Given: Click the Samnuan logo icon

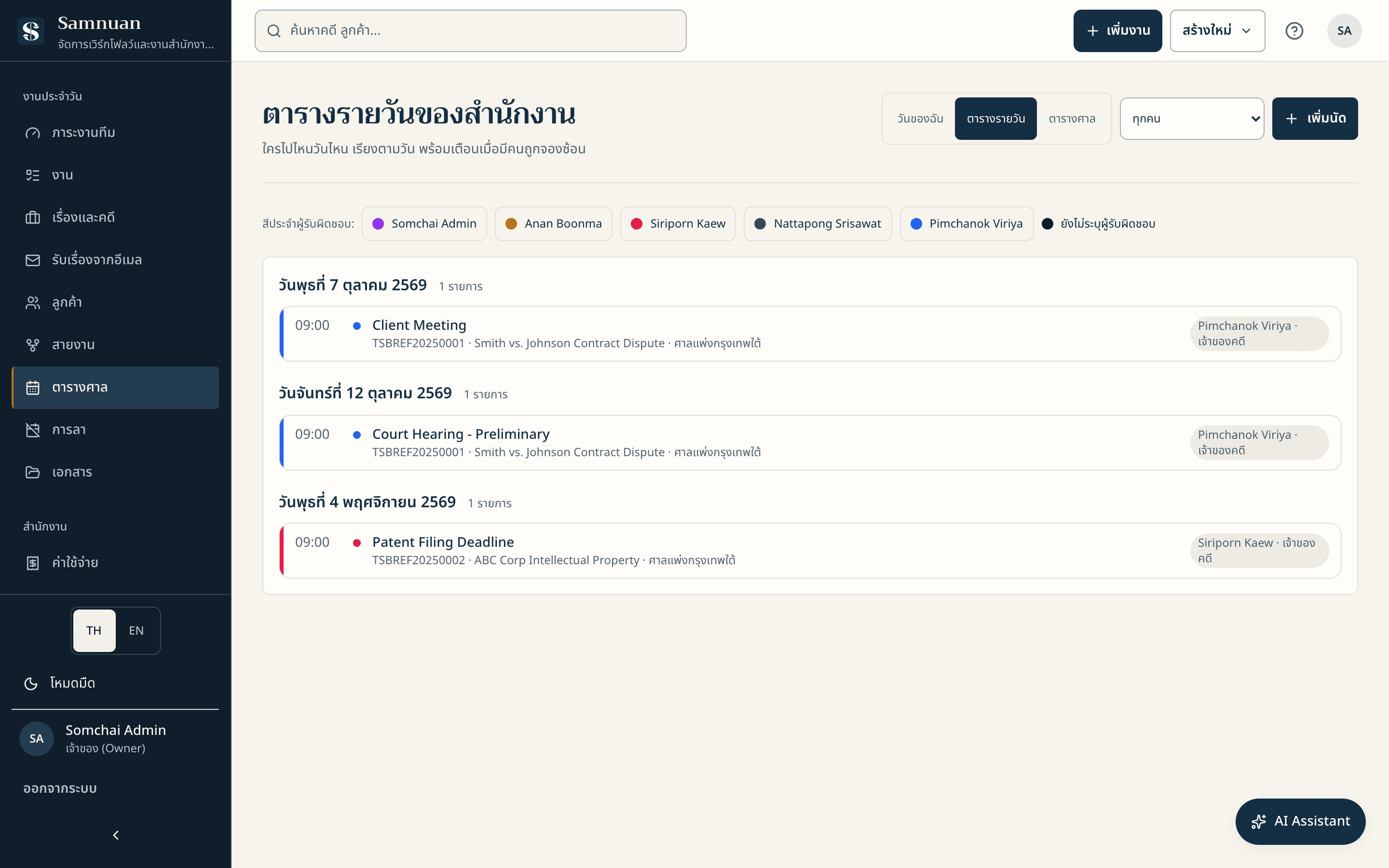Looking at the screenshot, I should click(30, 31).
